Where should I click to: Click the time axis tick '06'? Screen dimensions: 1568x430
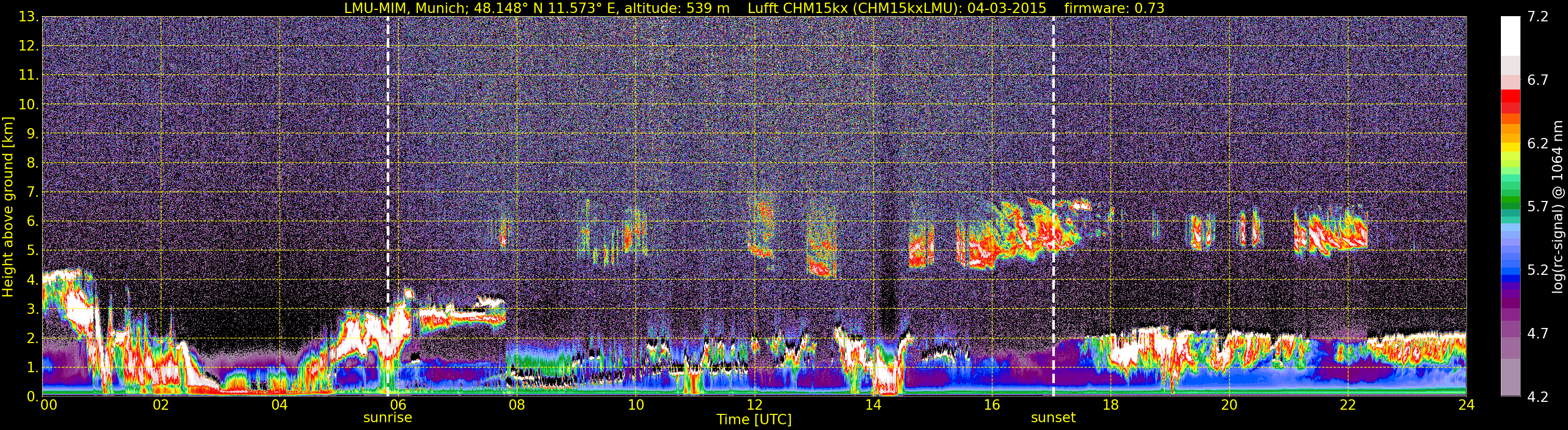[398, 406]
